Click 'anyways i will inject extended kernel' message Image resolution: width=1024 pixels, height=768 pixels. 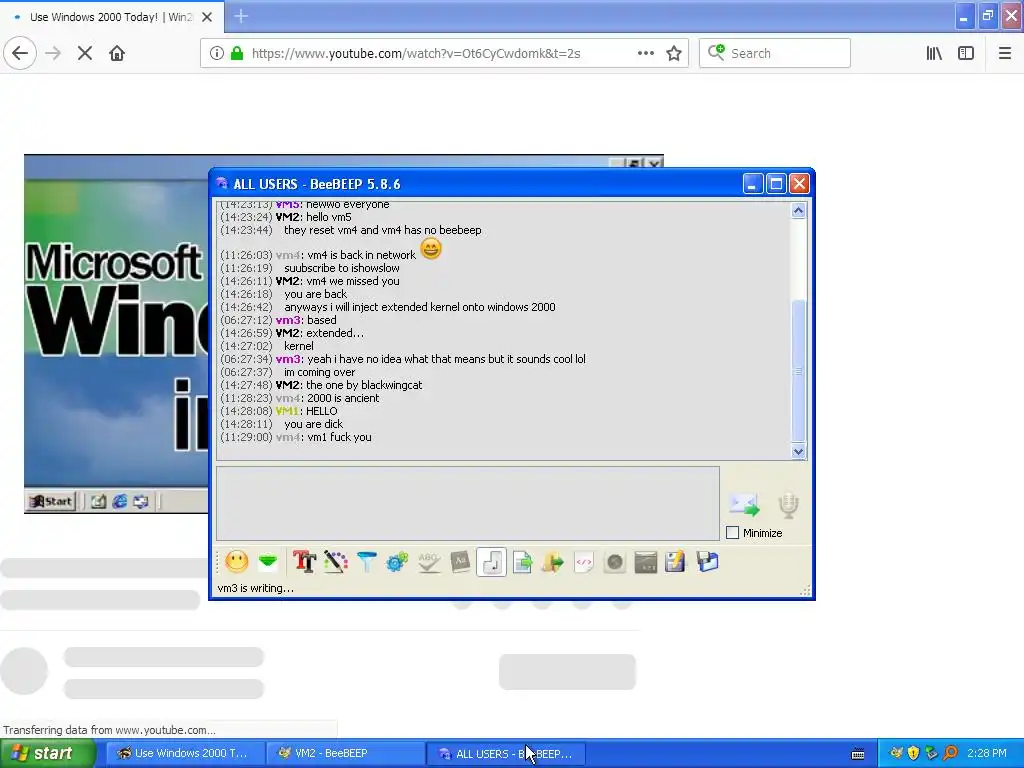click(x=420, y=307)
